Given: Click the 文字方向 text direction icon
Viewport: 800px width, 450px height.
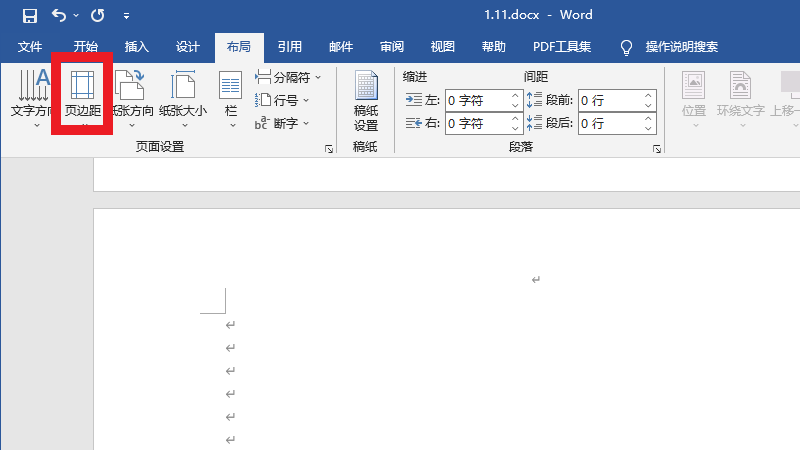Looking at the screenshot, I should coord(30,98).
